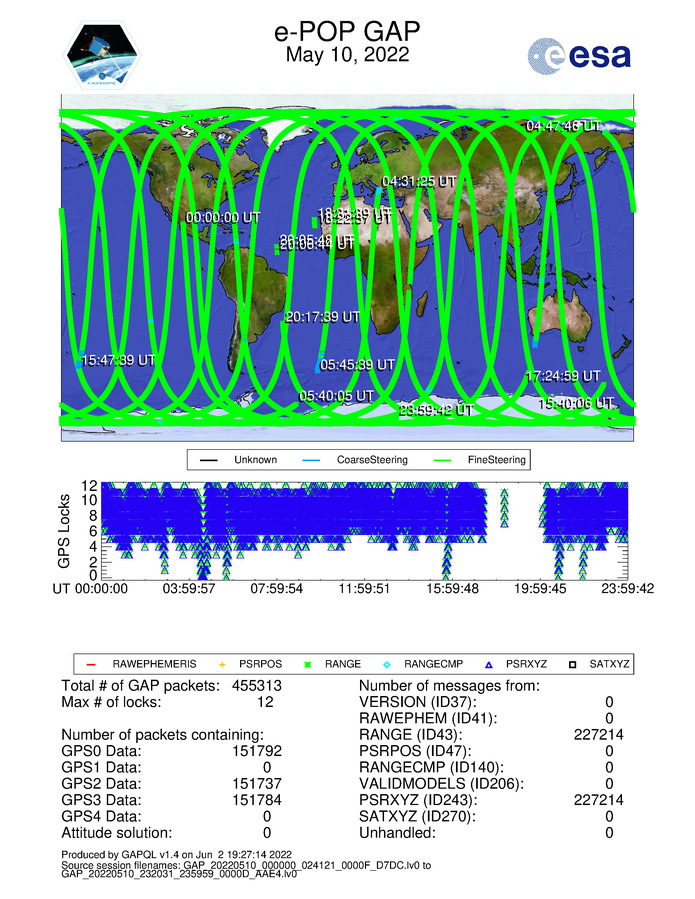695x899 pixels.
Task: Click the blue PSRXYZ triangle marker
Action: 490,664
